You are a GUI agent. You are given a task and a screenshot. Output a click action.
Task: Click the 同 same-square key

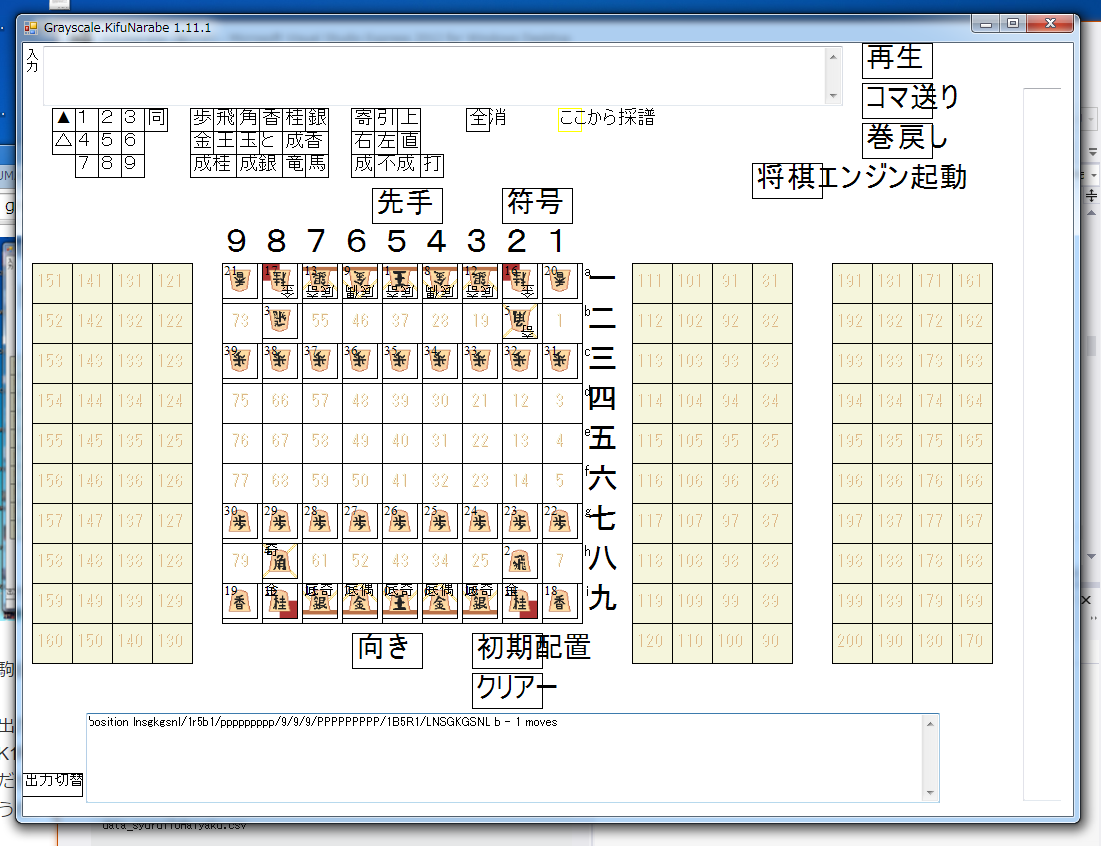tap(156, 119)
